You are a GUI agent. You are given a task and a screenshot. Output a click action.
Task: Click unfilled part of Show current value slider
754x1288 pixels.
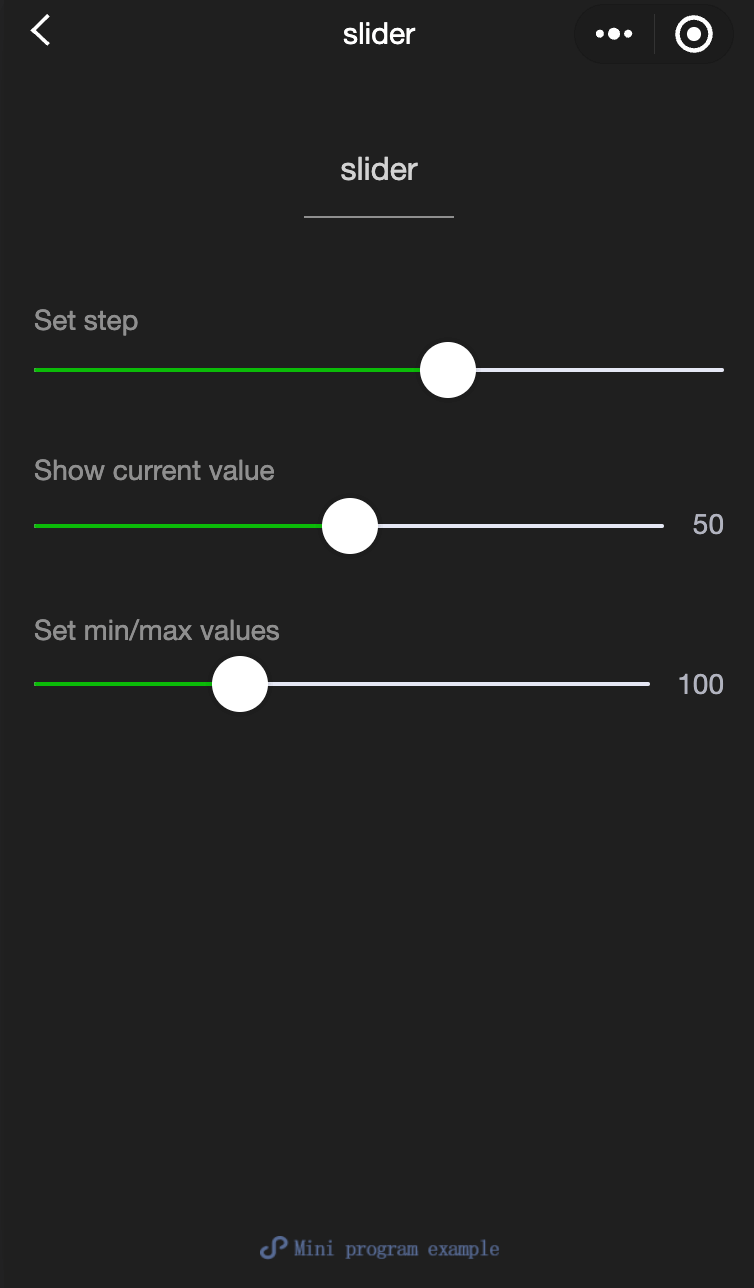520,526
